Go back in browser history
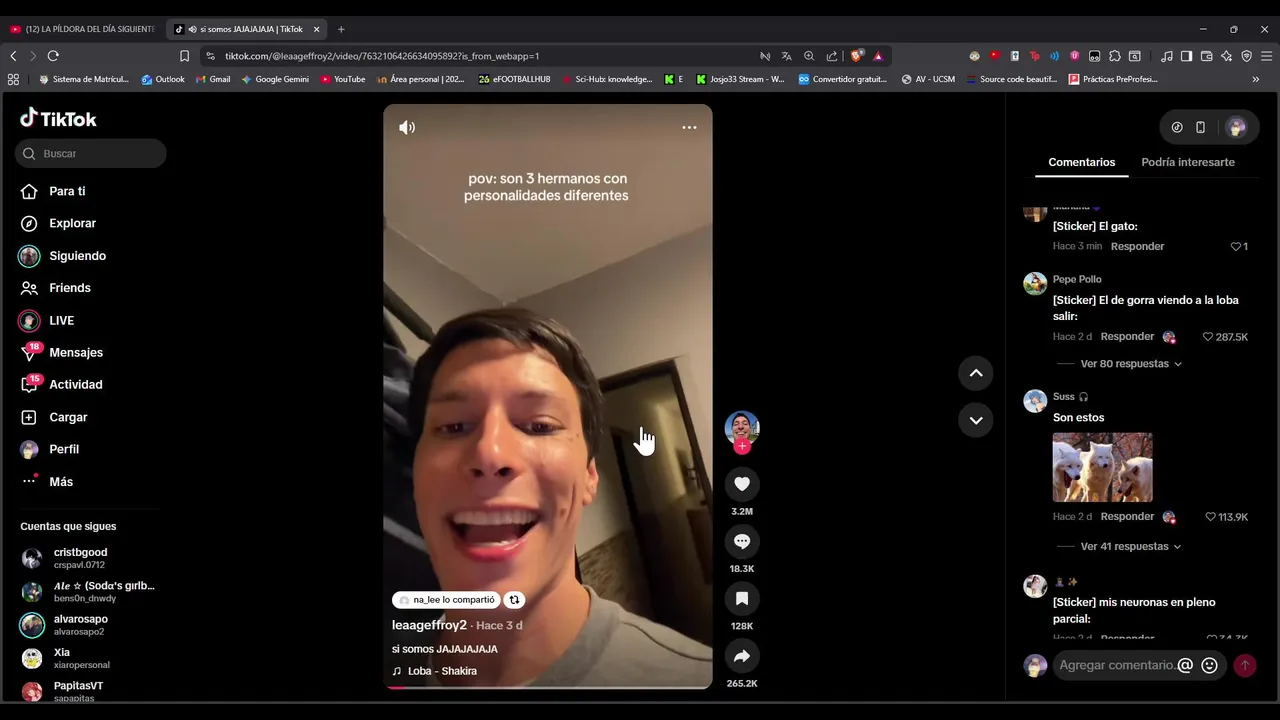The height and width of the screenshot is (720, 1280). click(13, 56)
